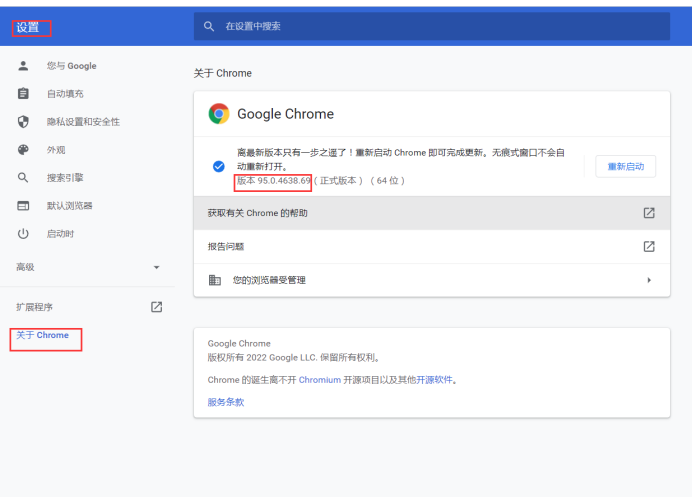Expand 您的浏览器受管理 row arrow
The image size is (692, 498).
(x=648, y=280)
